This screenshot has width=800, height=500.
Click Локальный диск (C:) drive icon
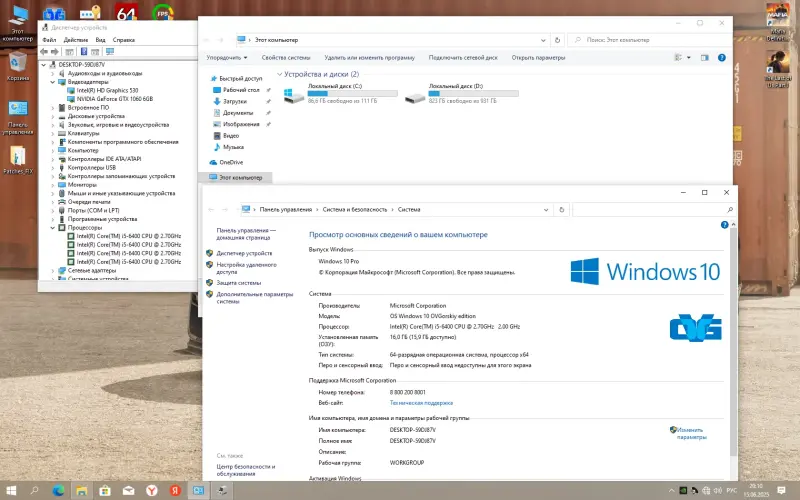coord(294,95)
